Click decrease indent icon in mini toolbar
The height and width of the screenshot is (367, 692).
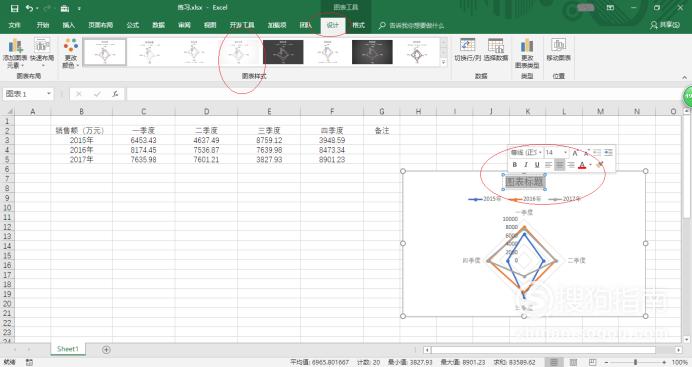pyautogui.click(x=597, y=153)
